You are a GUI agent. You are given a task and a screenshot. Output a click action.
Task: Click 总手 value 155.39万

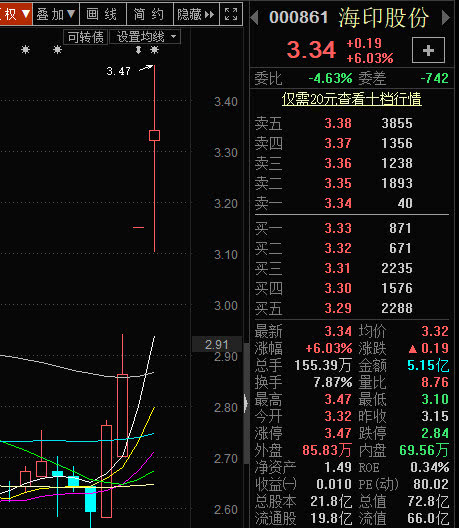tap(323, 365)
